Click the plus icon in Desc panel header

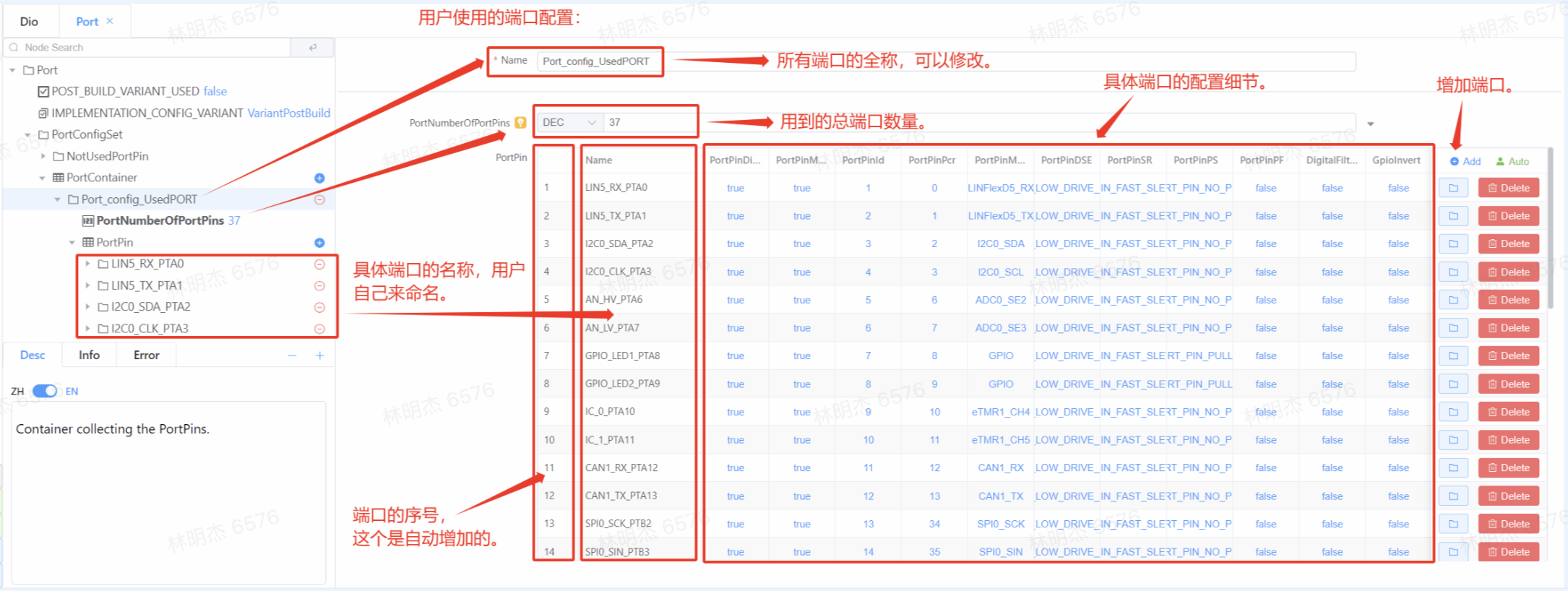[319, 355]
